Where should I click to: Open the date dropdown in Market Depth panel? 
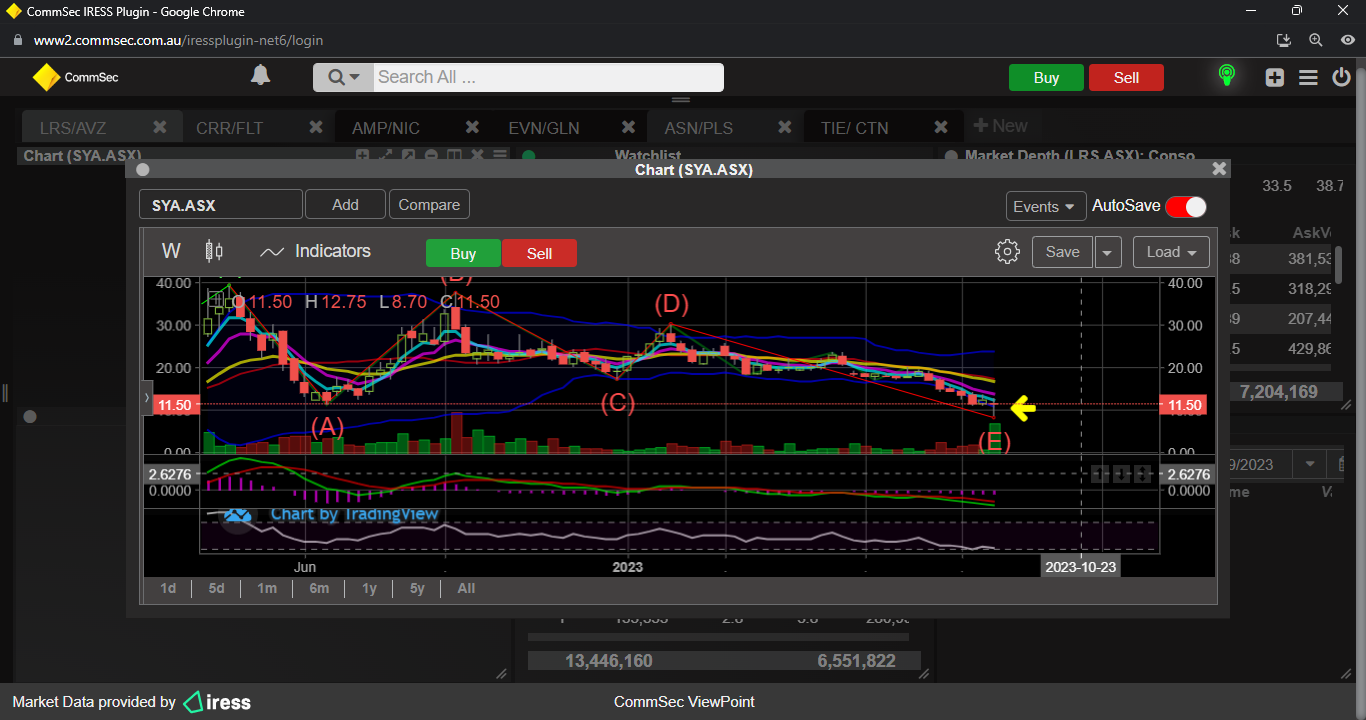[x=1308, y=465]
